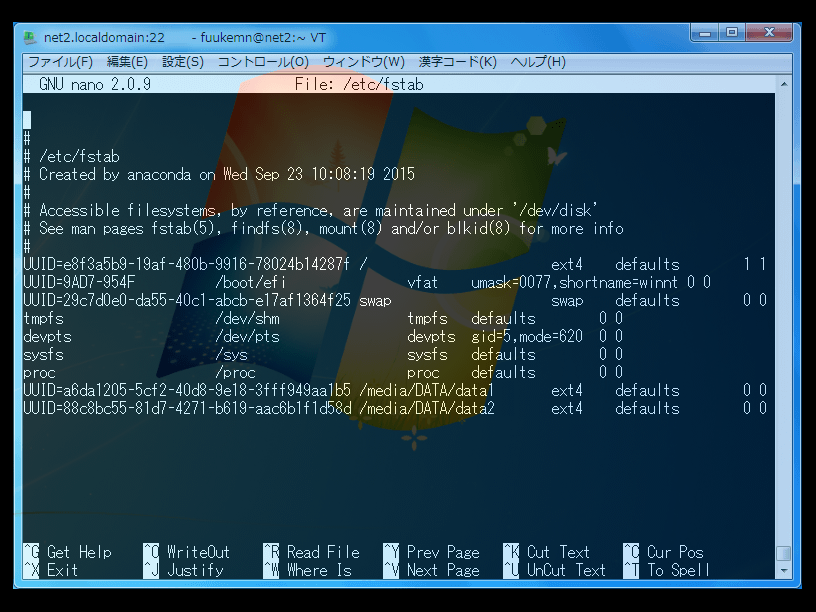Click the '^T To Spell' shortcut
This screenshot has width=816, height=612.
(x=667, y=570)
